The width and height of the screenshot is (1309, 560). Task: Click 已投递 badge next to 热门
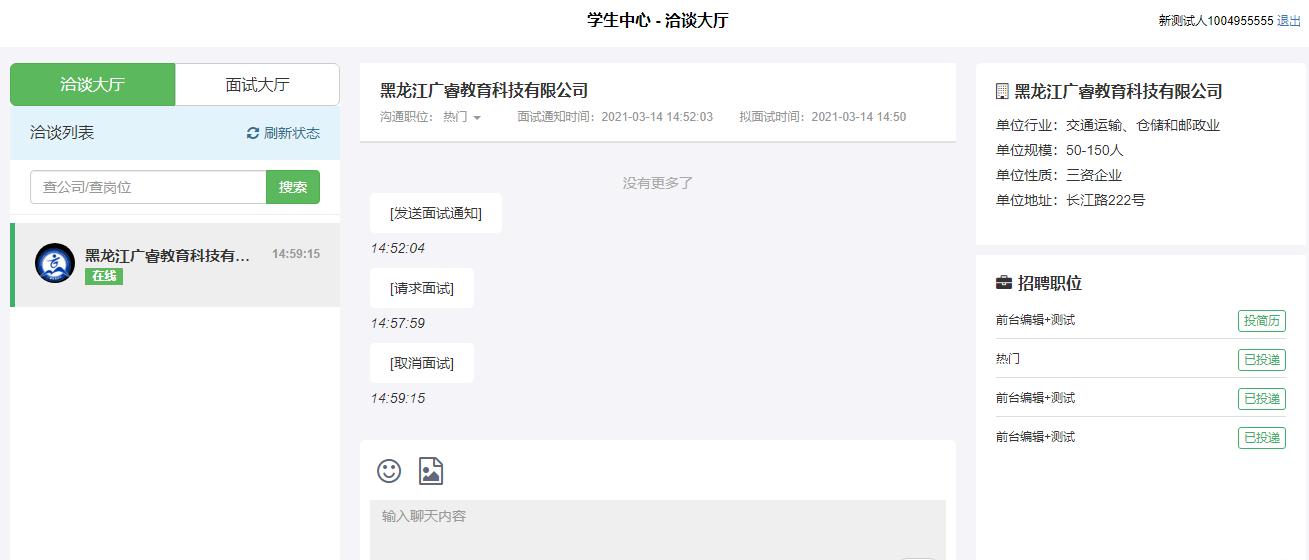coord(1261,359)
